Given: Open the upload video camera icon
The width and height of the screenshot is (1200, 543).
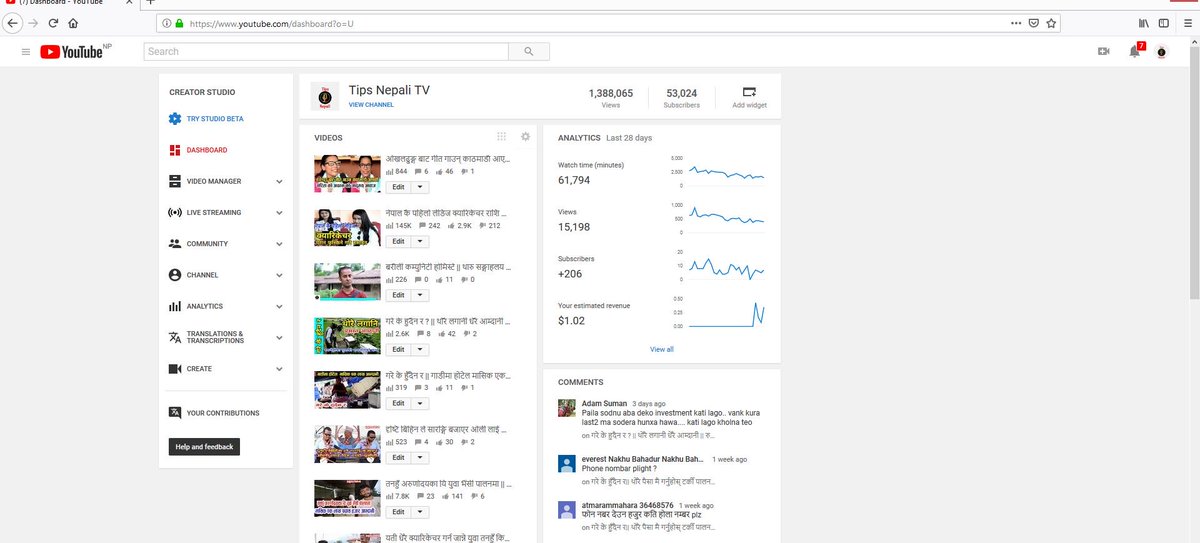Looking at the screenshot, I should click(x=1104, y=51).
